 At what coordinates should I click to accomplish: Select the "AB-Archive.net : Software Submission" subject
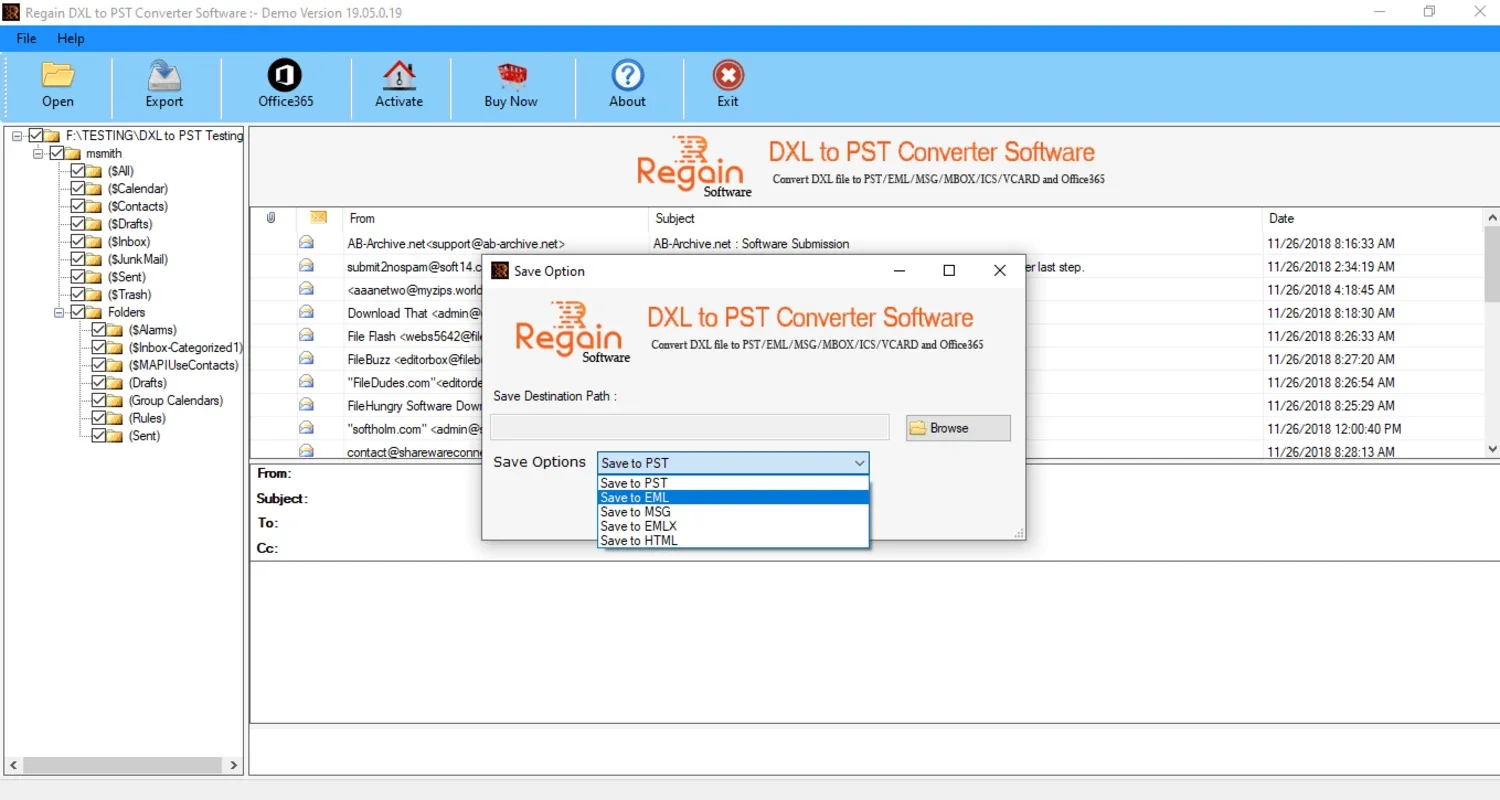[751, 243]
